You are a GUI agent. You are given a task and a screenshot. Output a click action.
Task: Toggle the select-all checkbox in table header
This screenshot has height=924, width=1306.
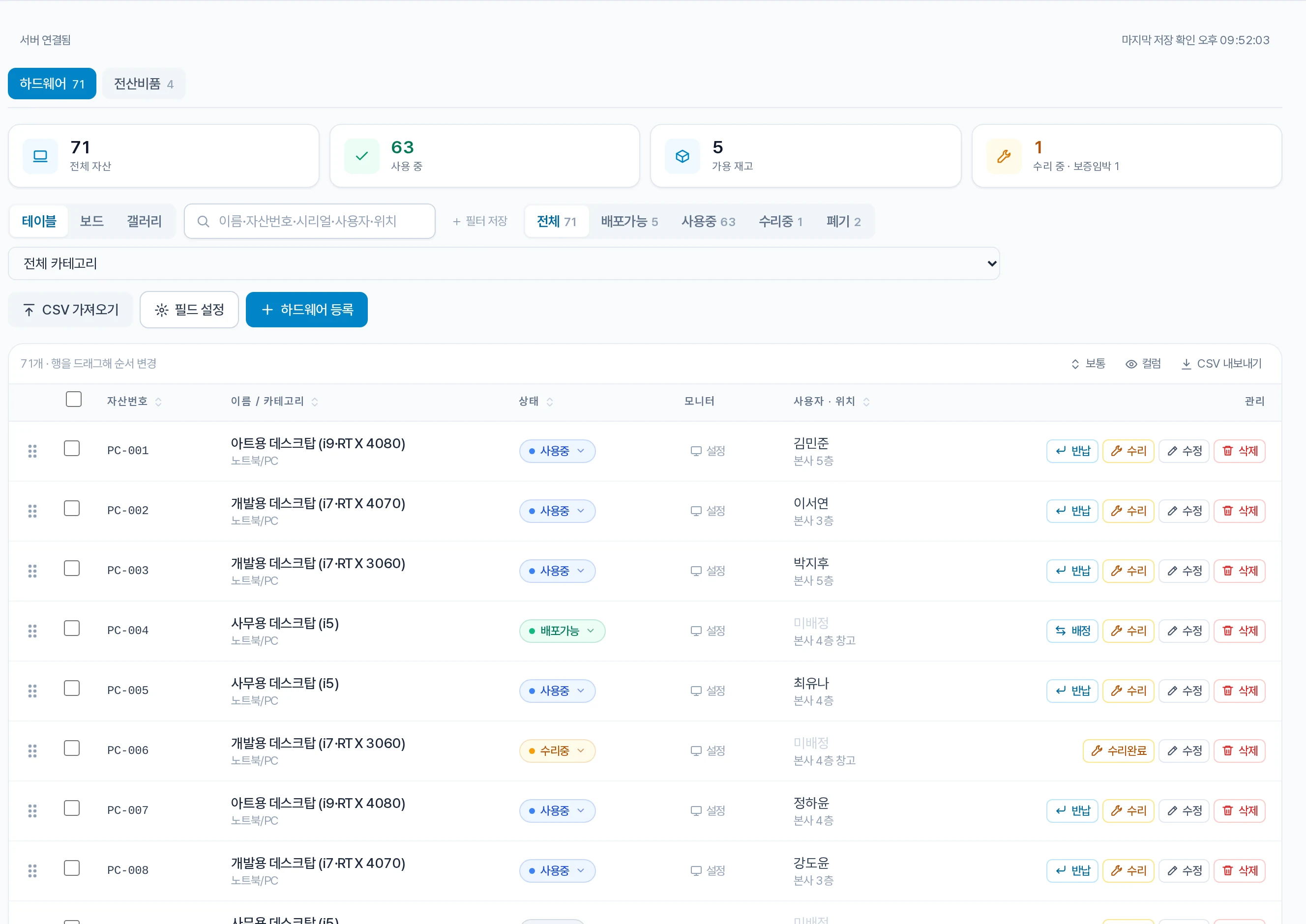73,400
